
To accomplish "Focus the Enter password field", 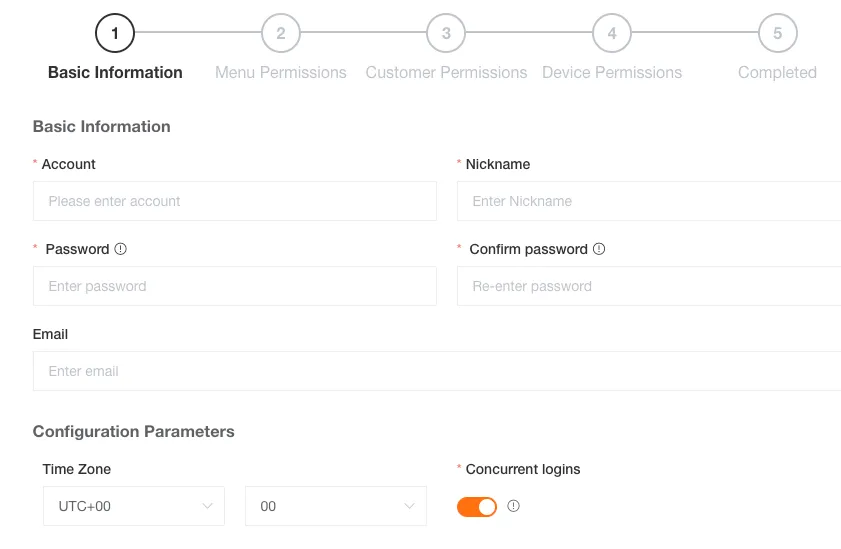I will pos(235,286).
